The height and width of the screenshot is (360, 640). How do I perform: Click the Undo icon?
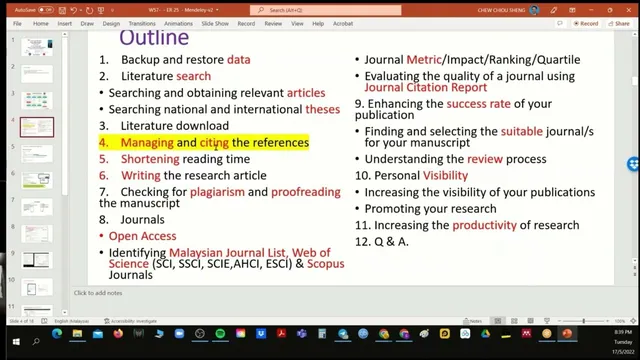[73, 10]
